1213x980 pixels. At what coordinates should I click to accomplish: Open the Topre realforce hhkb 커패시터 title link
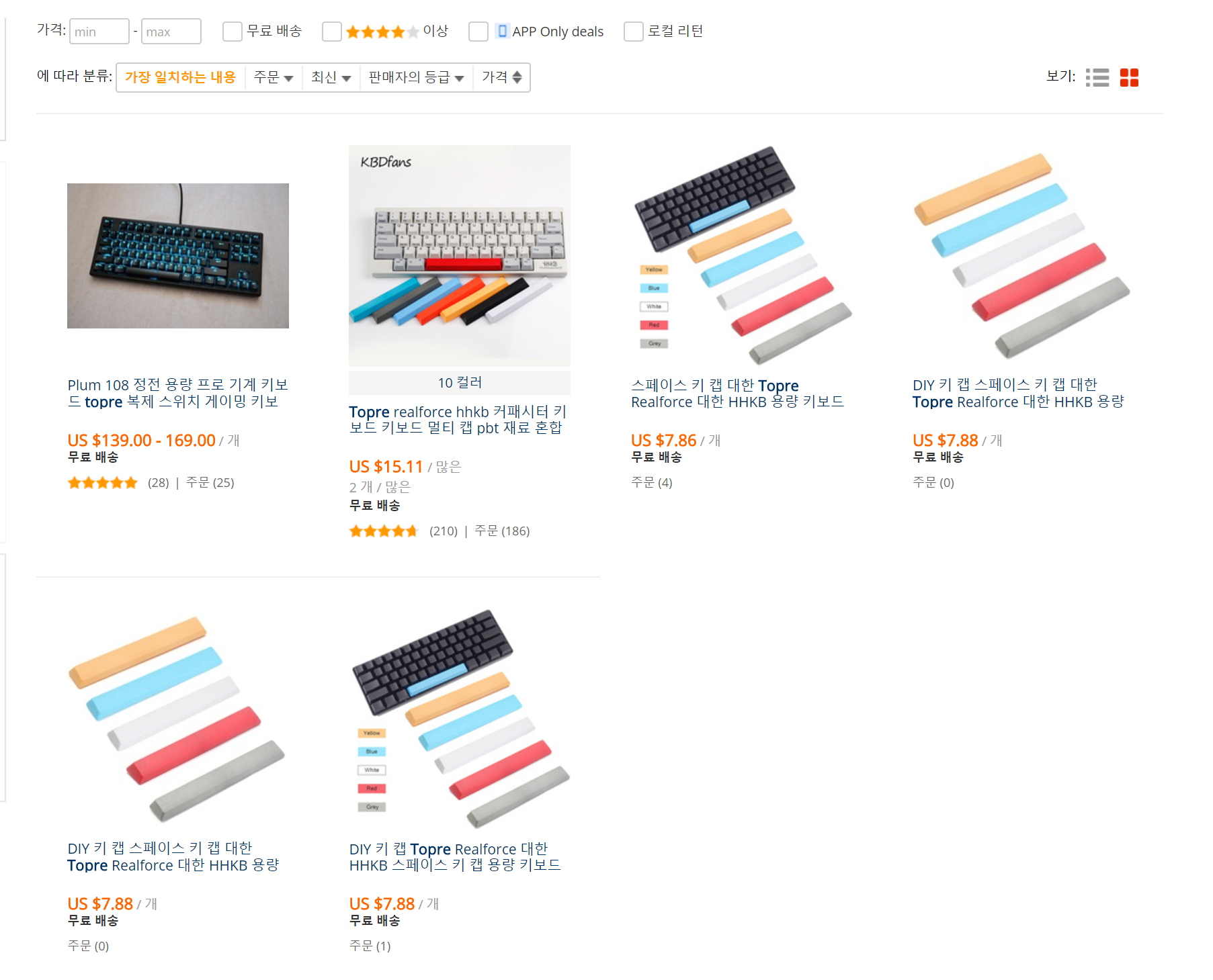click(458, 419)
